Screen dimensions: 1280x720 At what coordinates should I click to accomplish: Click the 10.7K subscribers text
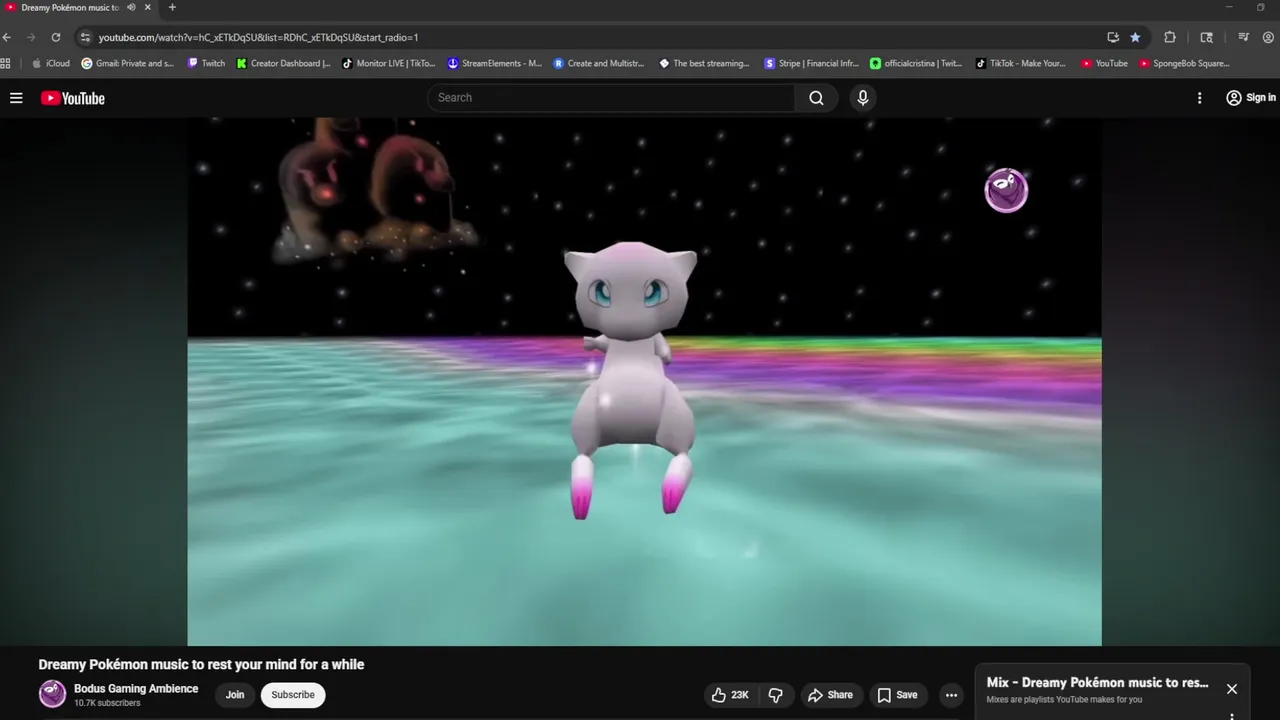click(x=107, y=703)
